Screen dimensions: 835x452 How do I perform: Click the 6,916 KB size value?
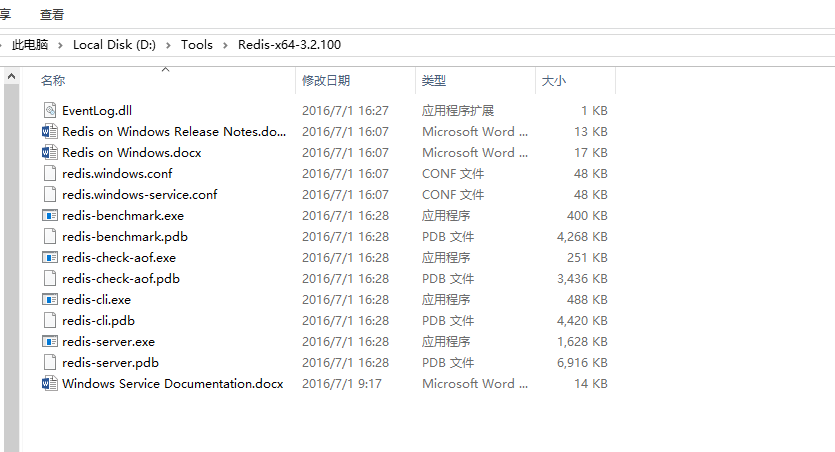coord(582,363)
